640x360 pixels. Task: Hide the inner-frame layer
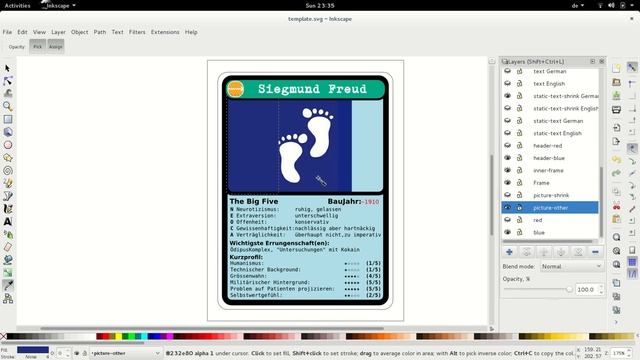[x=507, y=170]
